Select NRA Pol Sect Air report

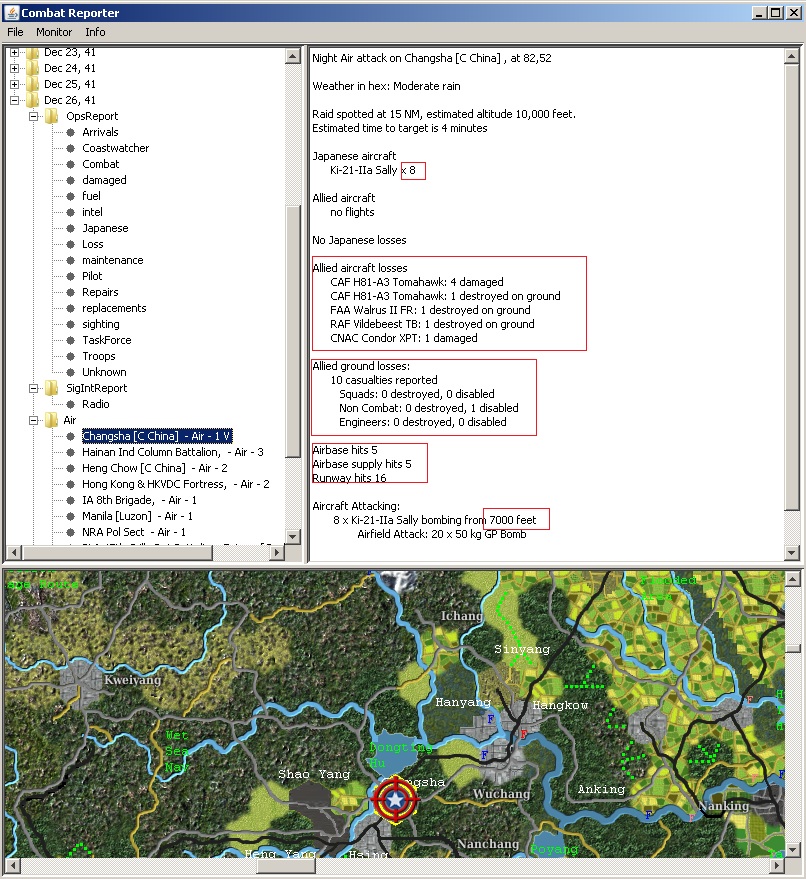(x=133, y=531)
